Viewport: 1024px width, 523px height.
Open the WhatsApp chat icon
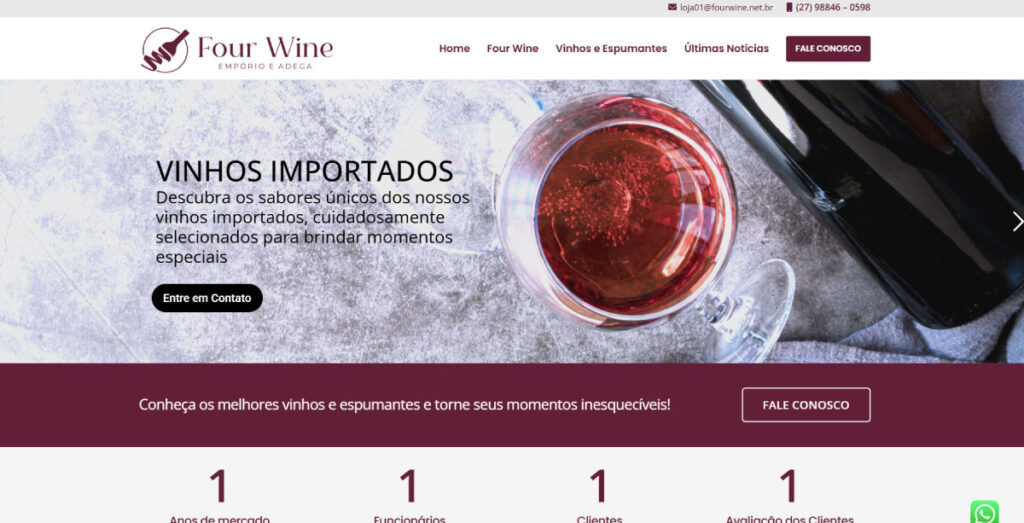pyautogui.click(x=984, y=513)
